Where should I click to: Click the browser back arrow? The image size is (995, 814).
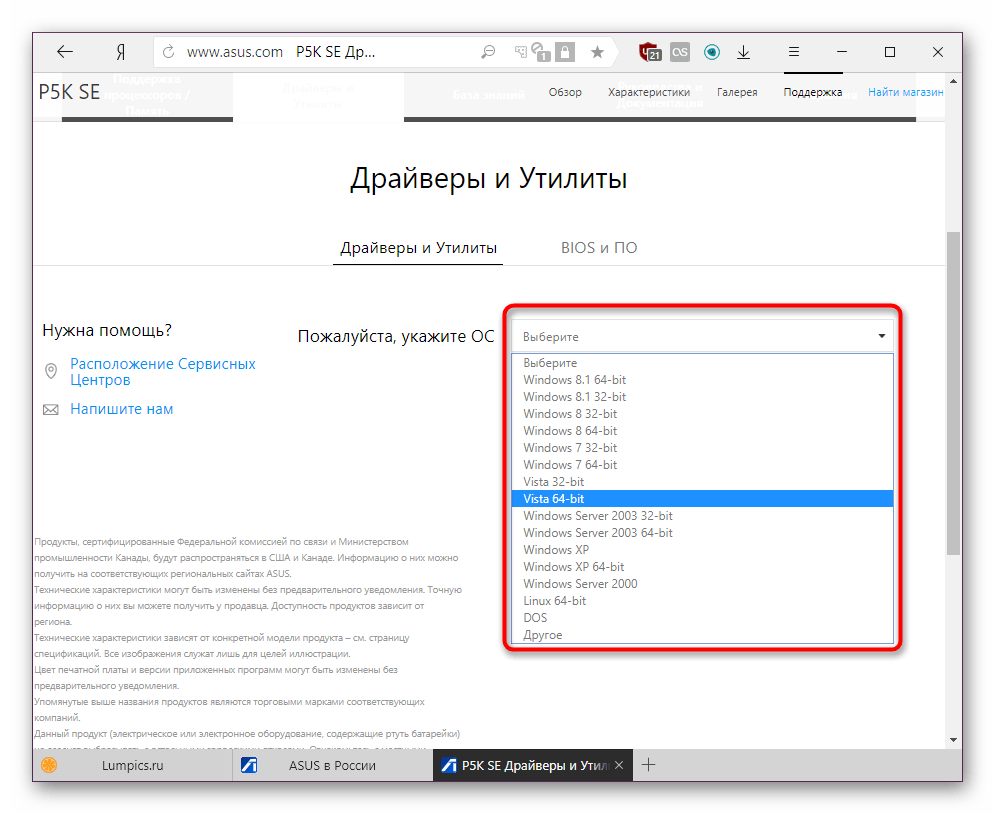pos(65,52)
